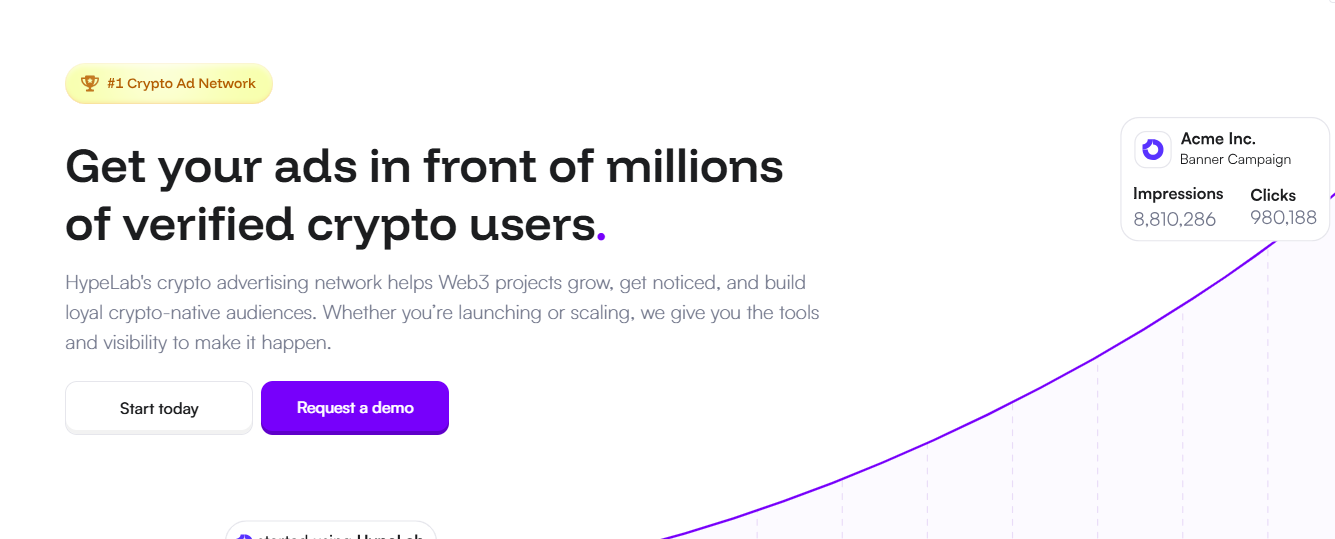Click the Banner Campaign subtitle
The image size is (1335, 539).
[1235, 160]
